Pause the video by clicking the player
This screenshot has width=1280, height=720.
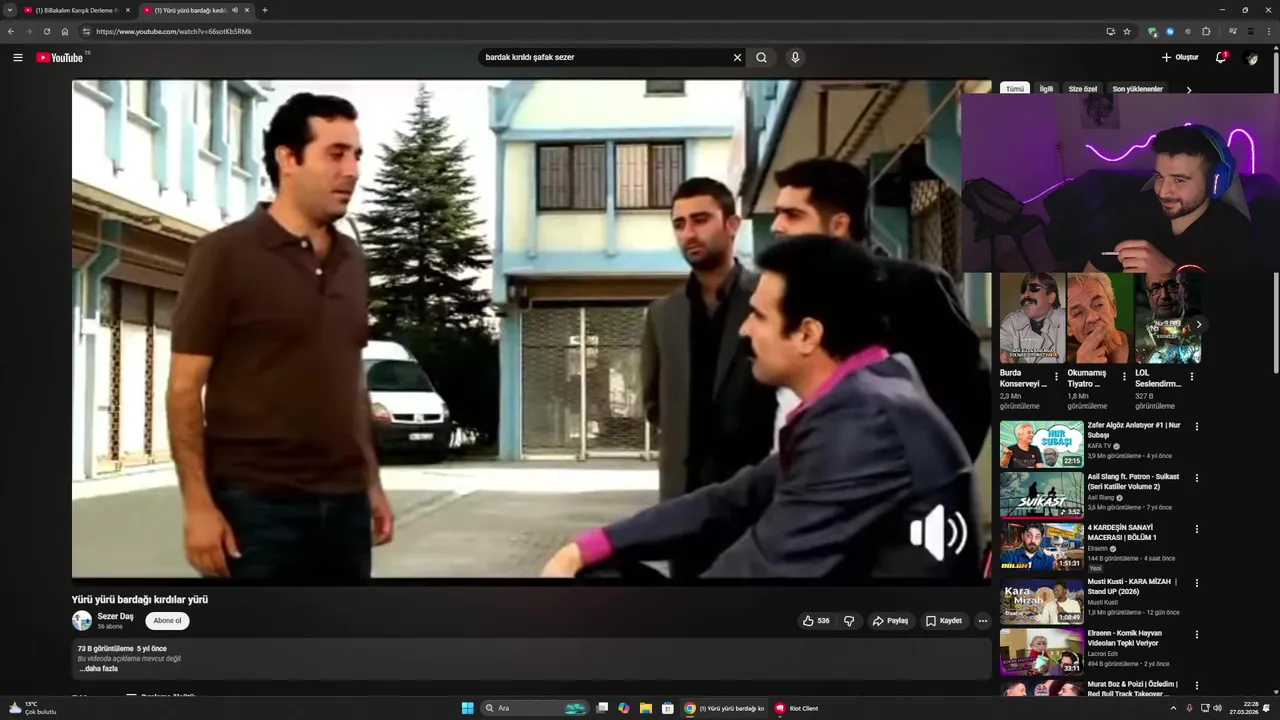531,329
